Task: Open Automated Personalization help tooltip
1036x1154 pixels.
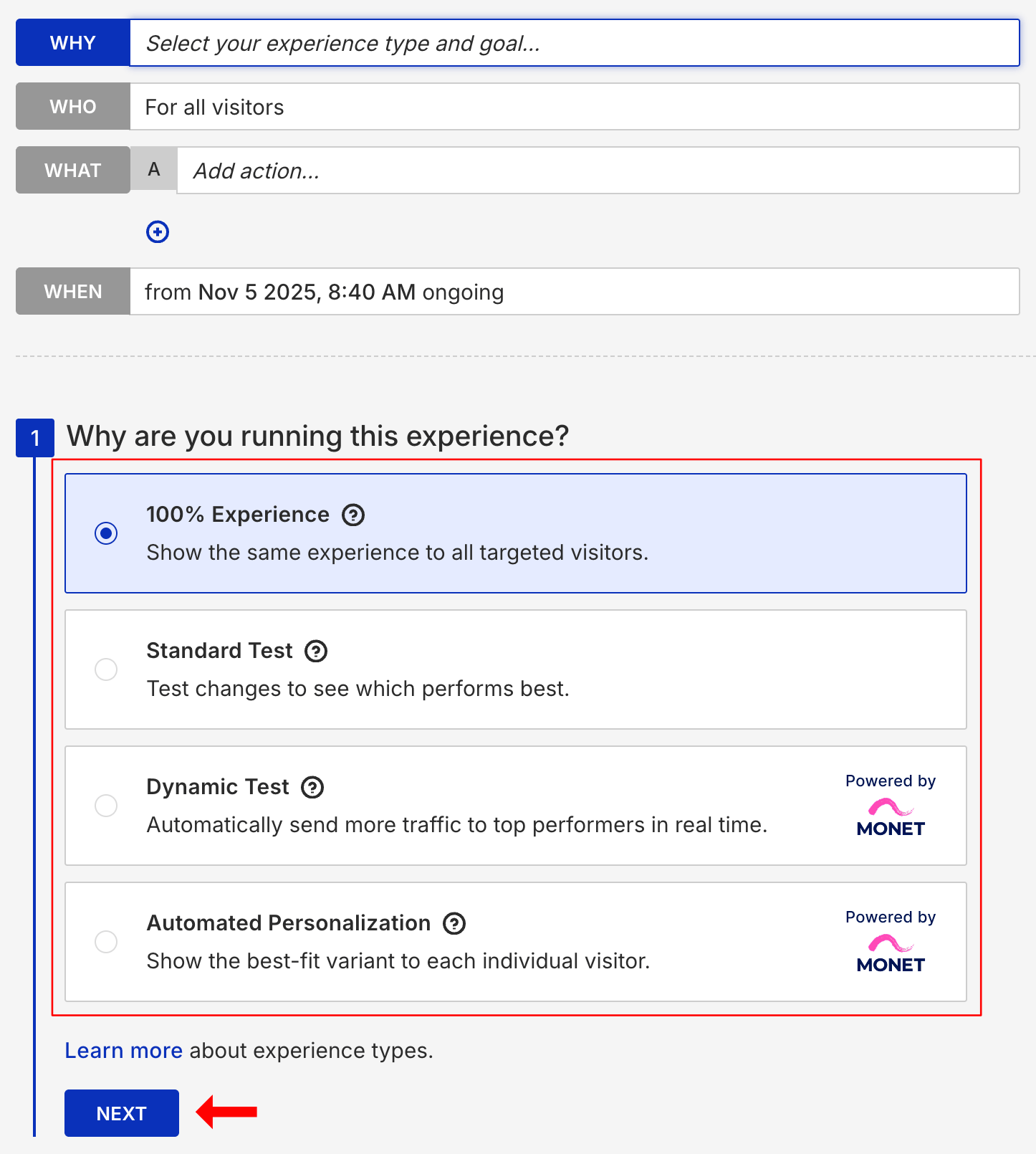Action: (x=454, y=923)
